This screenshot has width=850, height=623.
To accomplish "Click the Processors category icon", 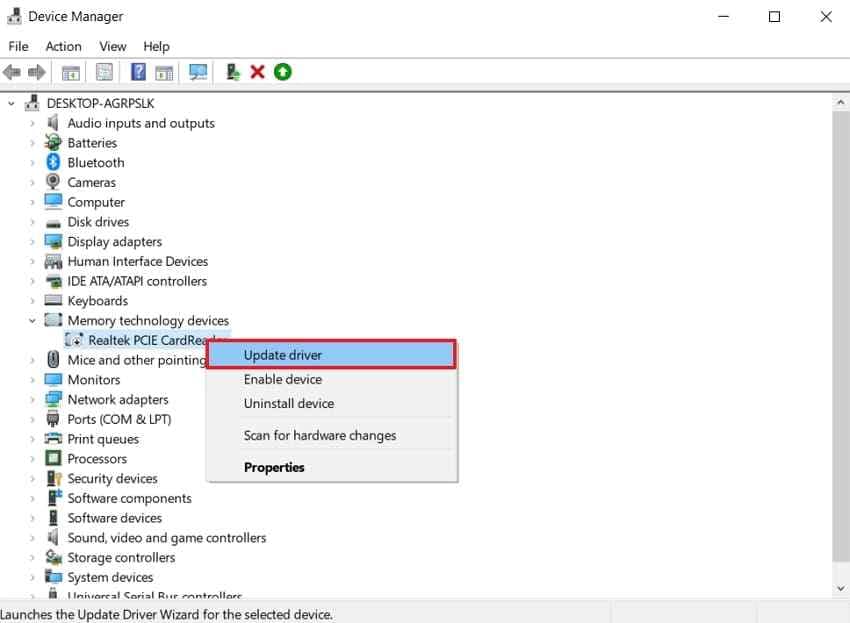I will coord(53,458).
